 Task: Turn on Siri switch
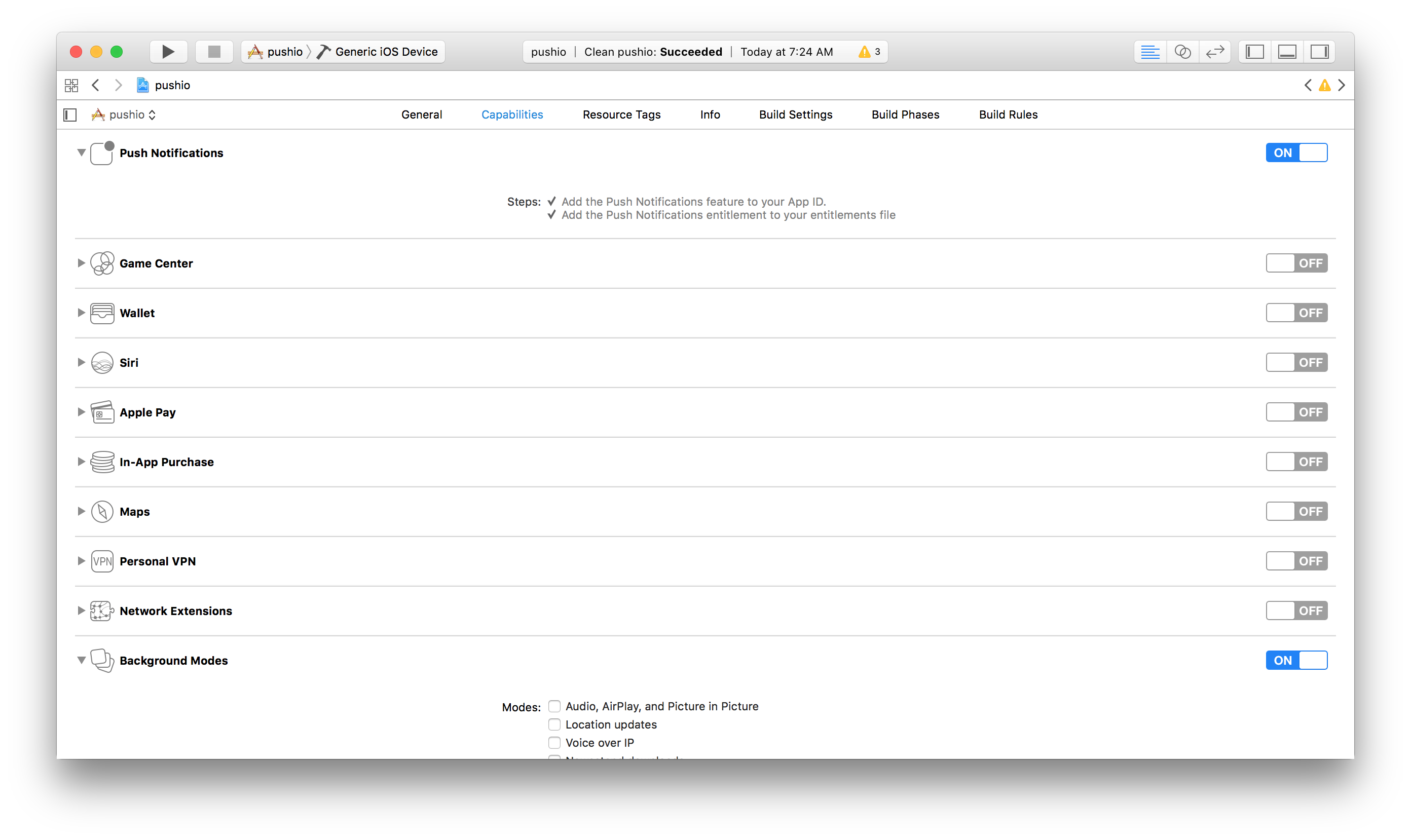point(1296,362)
